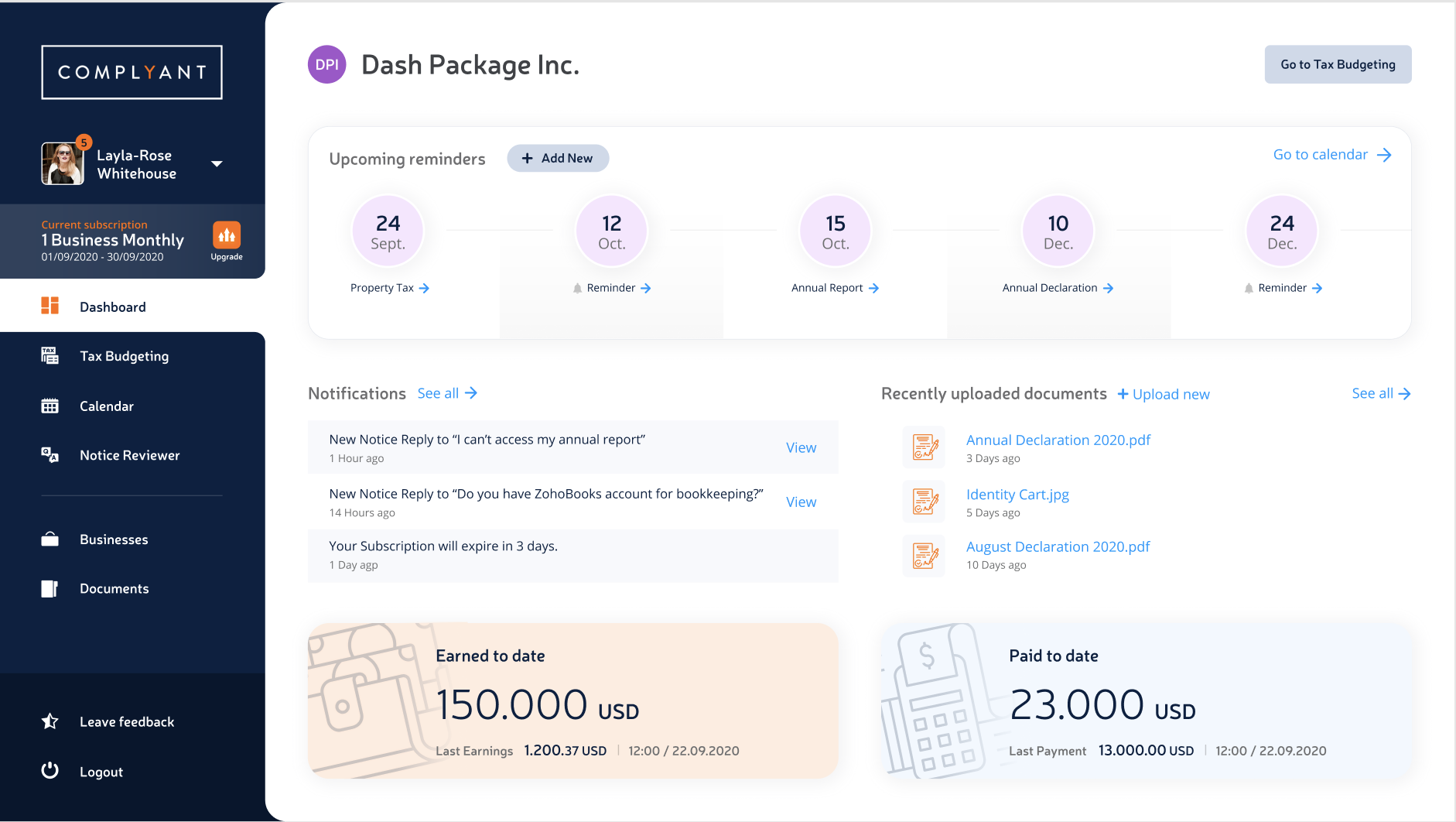Click the Businesses briefcase icon
The image size is (1456, 822).
click(50, 539)
